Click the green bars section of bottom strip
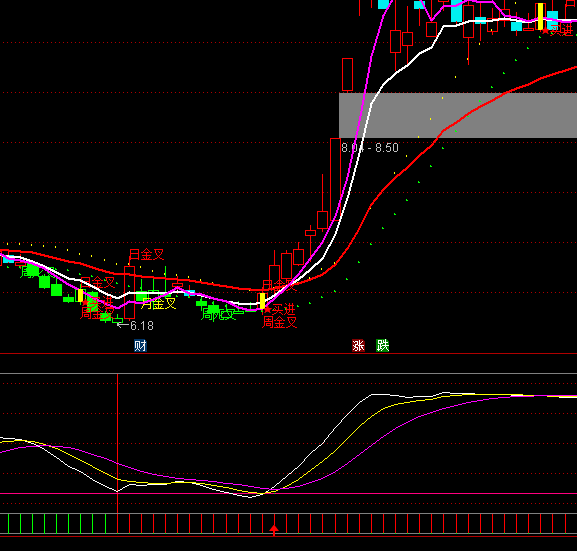This screenshot has width=577, height=551. click(x=57, y=523)
